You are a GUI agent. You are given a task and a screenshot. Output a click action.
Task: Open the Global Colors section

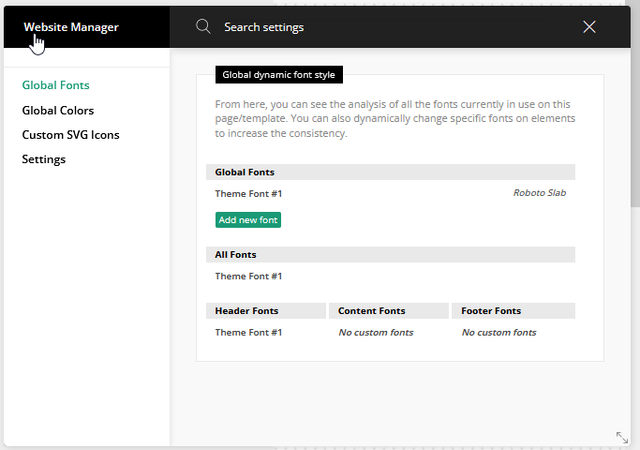[58, 110]
